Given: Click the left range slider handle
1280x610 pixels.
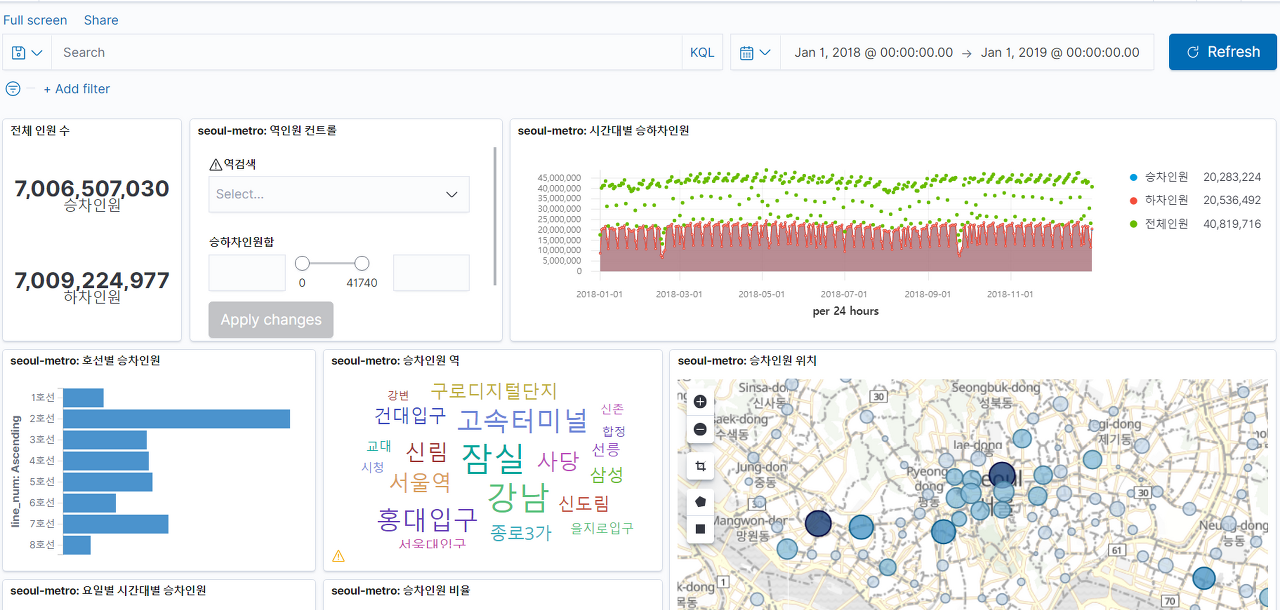Looking at the screenshot, I should pos(302,263).
